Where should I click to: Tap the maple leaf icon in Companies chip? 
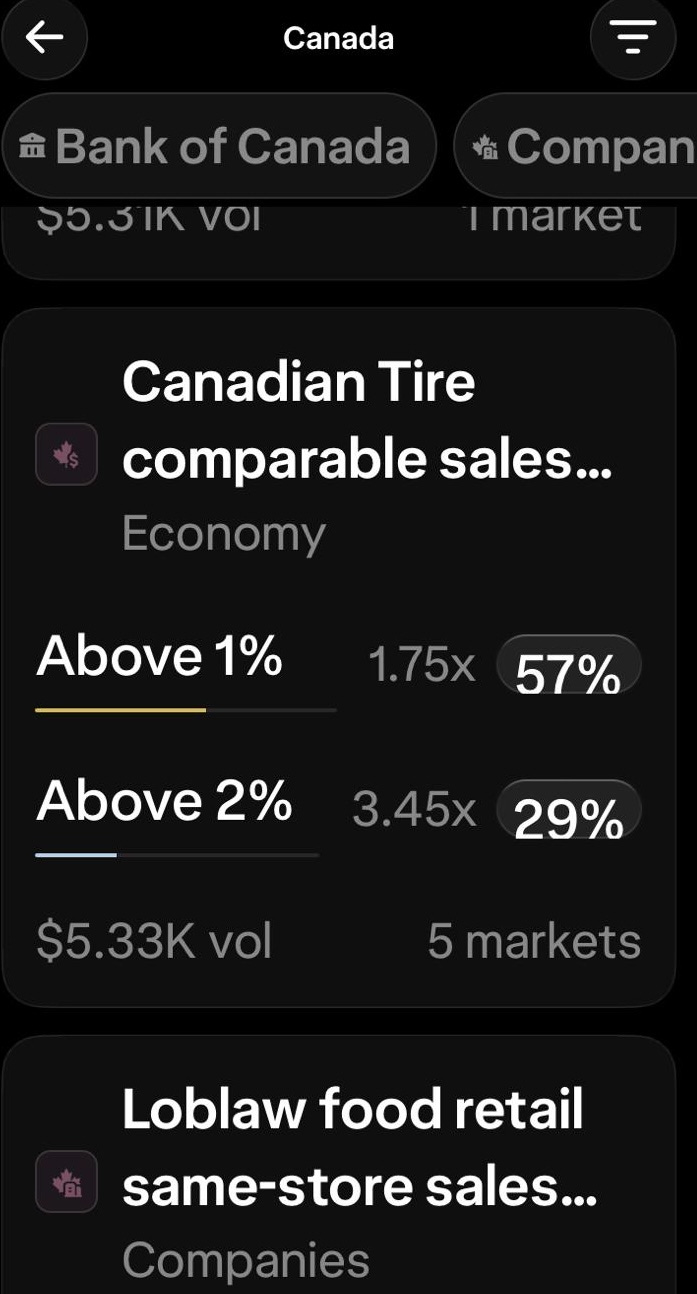click(487, 148)
